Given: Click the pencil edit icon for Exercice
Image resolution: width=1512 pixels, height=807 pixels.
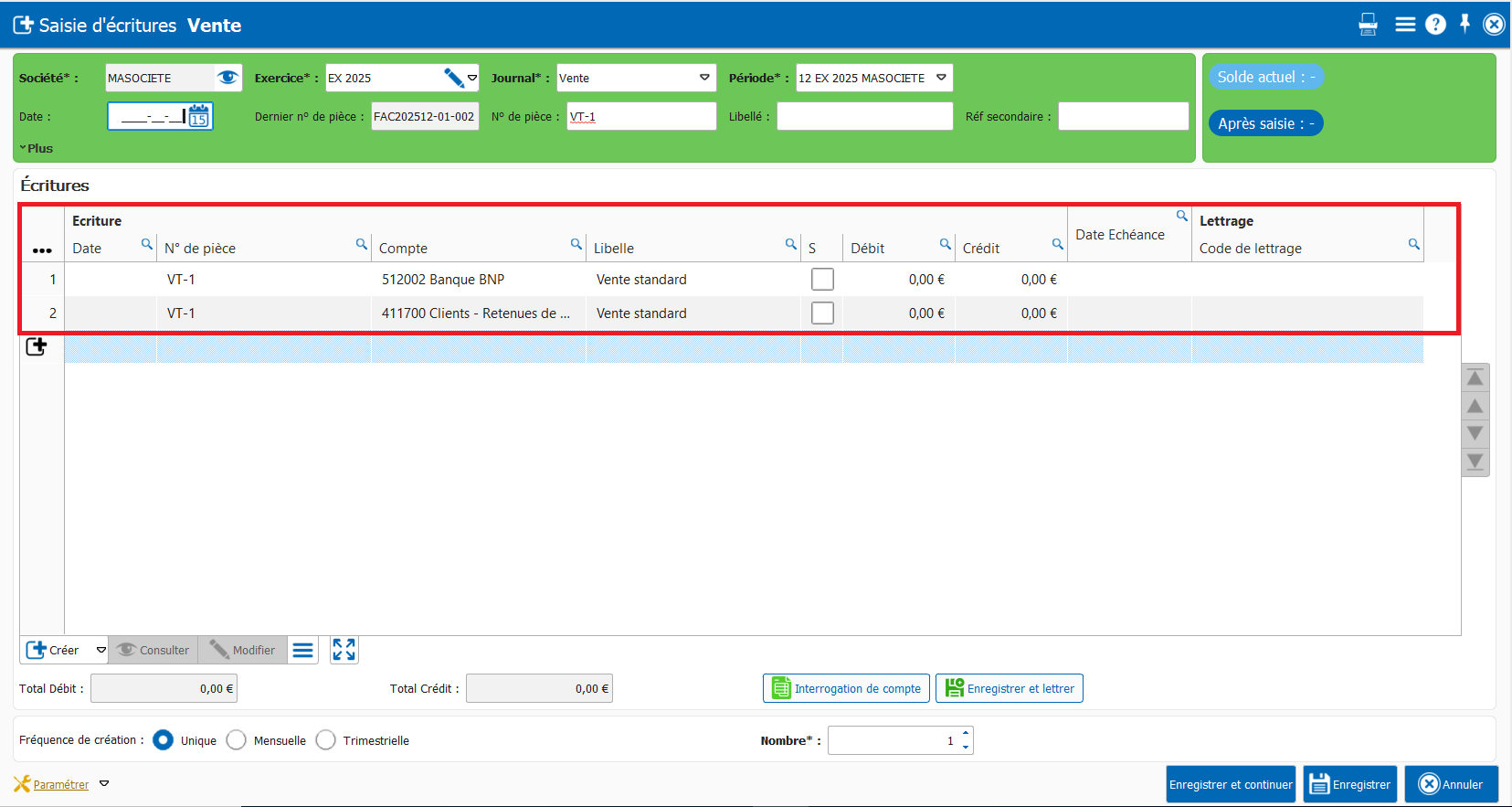Looking at the screenshot, I should tap(453, 78).
